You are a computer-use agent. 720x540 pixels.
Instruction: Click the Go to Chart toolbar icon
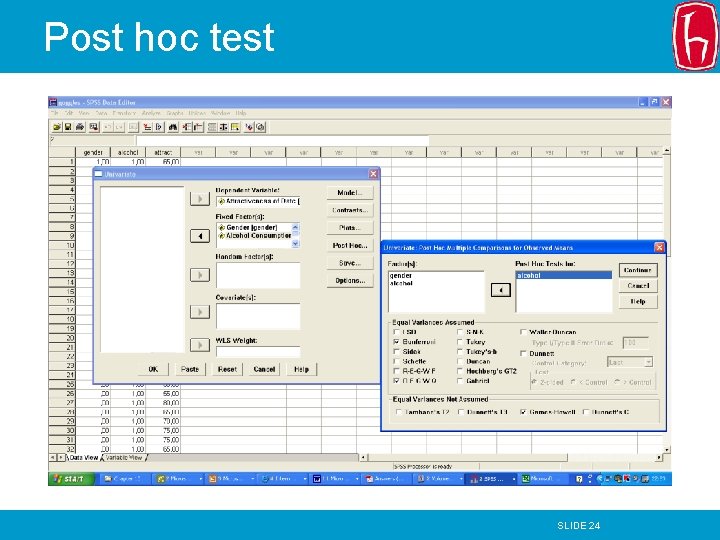pos(133,127)
